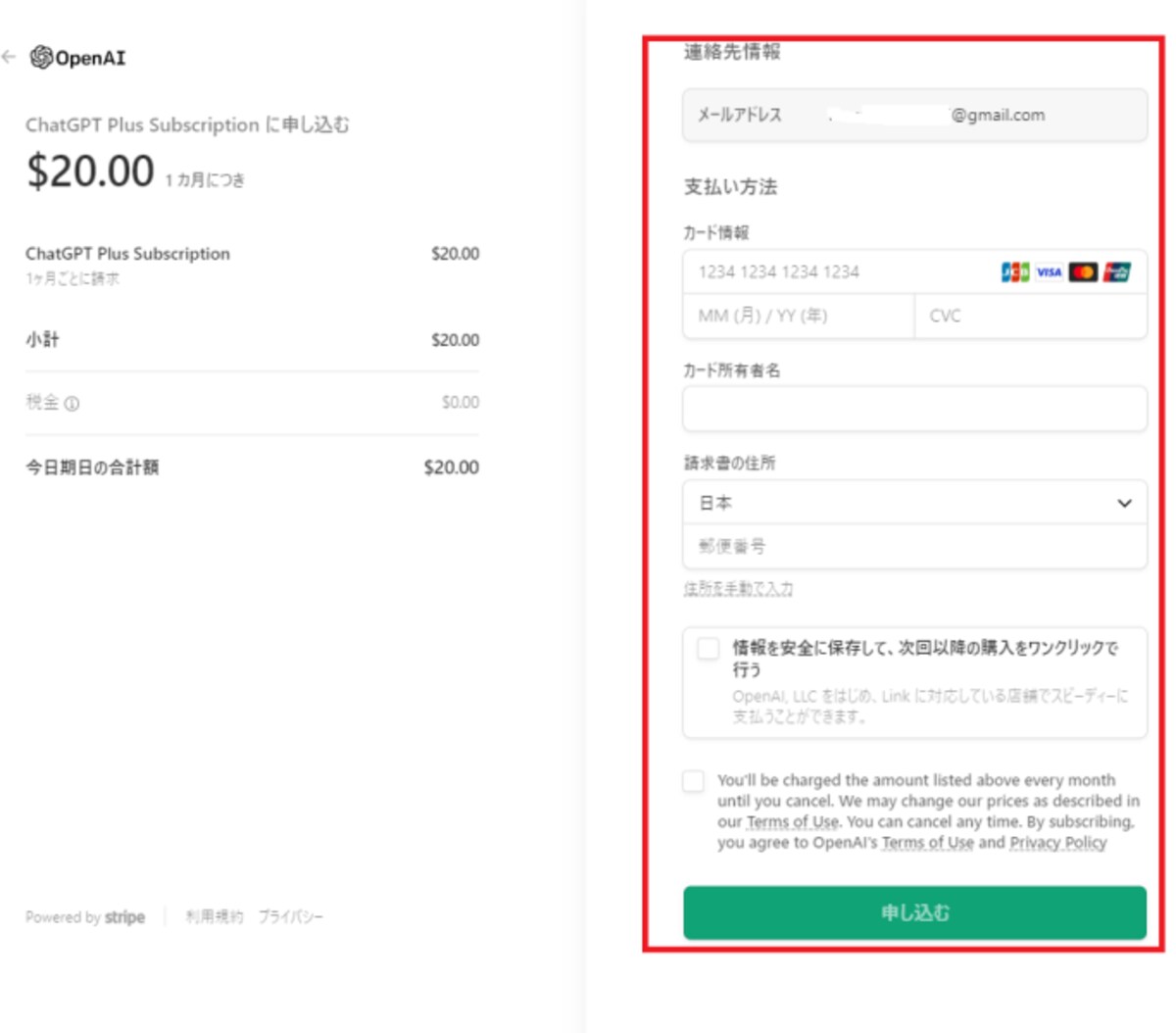Click the 郵便番号 postal code field
Viewport: 1176px width, 1033px height.
[914, 546]
